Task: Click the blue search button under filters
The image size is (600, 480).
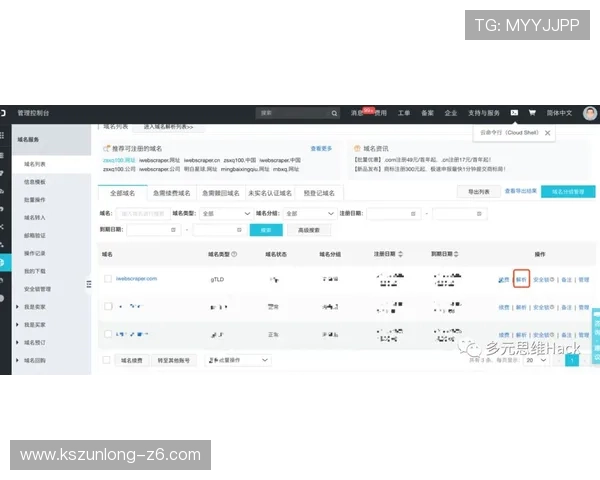Action: click(266, 230)
